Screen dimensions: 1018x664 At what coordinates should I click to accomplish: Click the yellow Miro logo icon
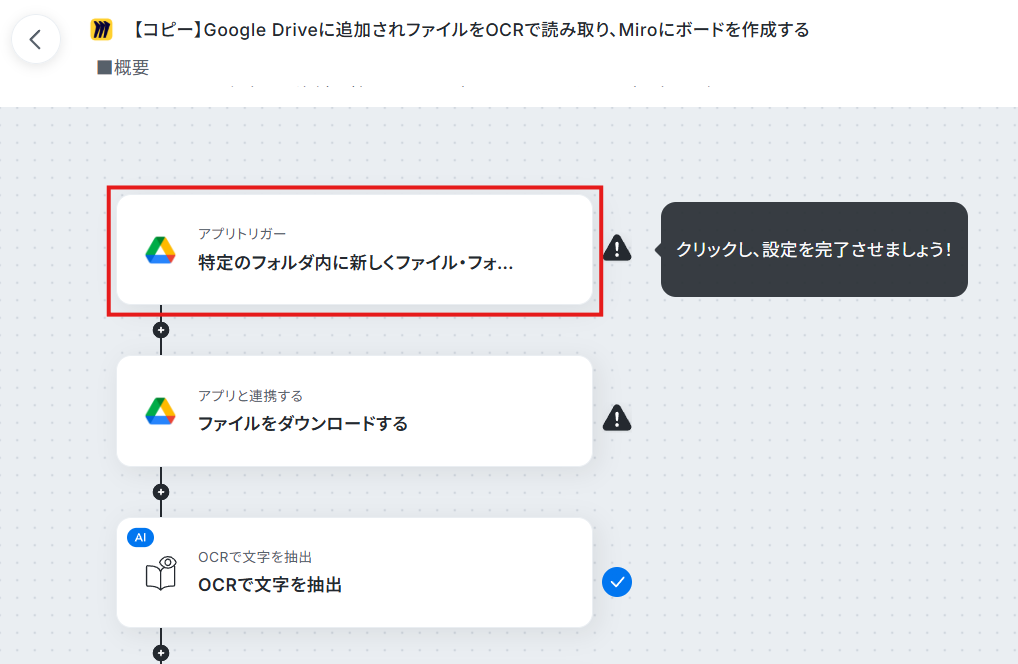pyautogui.click(x=101, y=30)
